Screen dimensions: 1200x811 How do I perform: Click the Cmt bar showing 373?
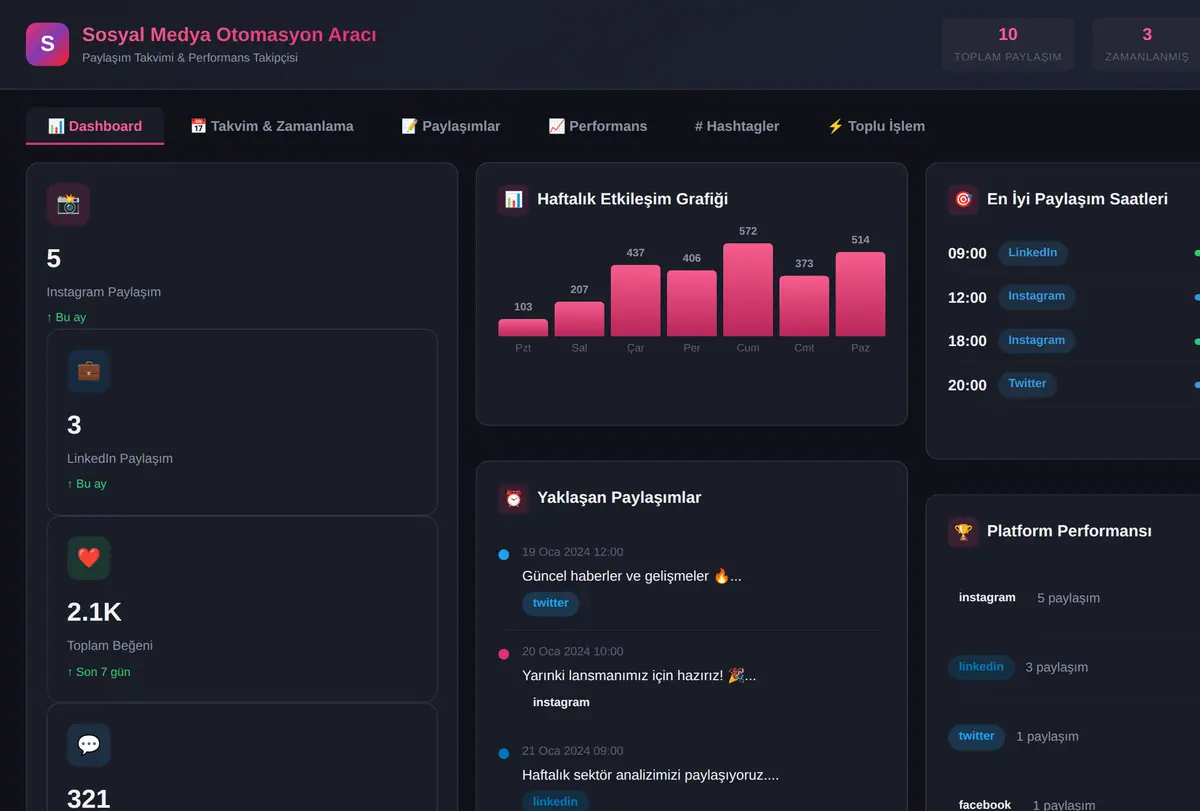[804, 306]
